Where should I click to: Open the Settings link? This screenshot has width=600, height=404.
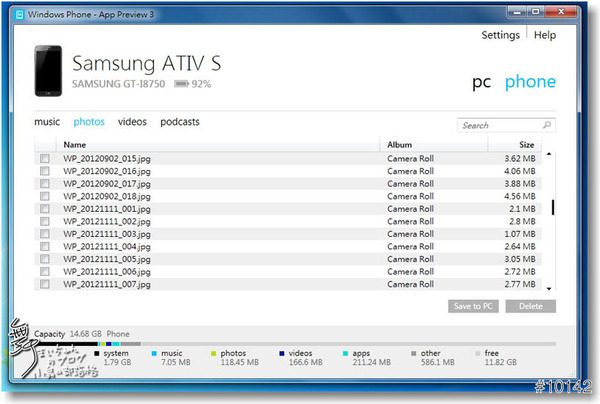[500, 35]
